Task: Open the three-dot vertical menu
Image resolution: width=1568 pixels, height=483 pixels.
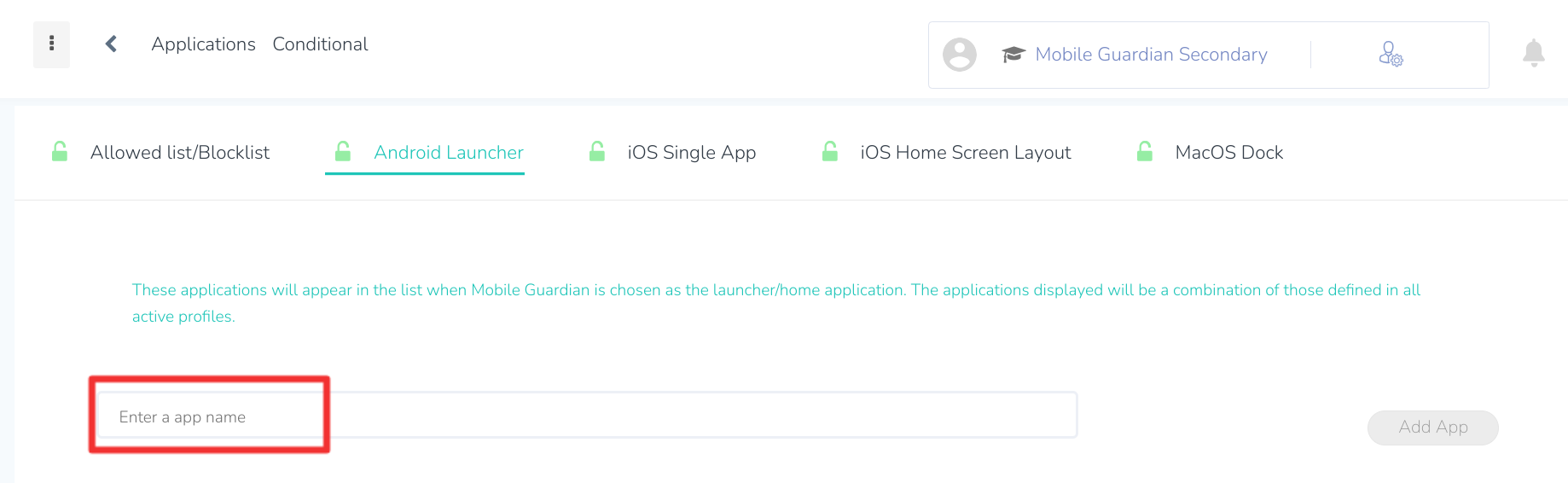Action: tap(51, 44)
